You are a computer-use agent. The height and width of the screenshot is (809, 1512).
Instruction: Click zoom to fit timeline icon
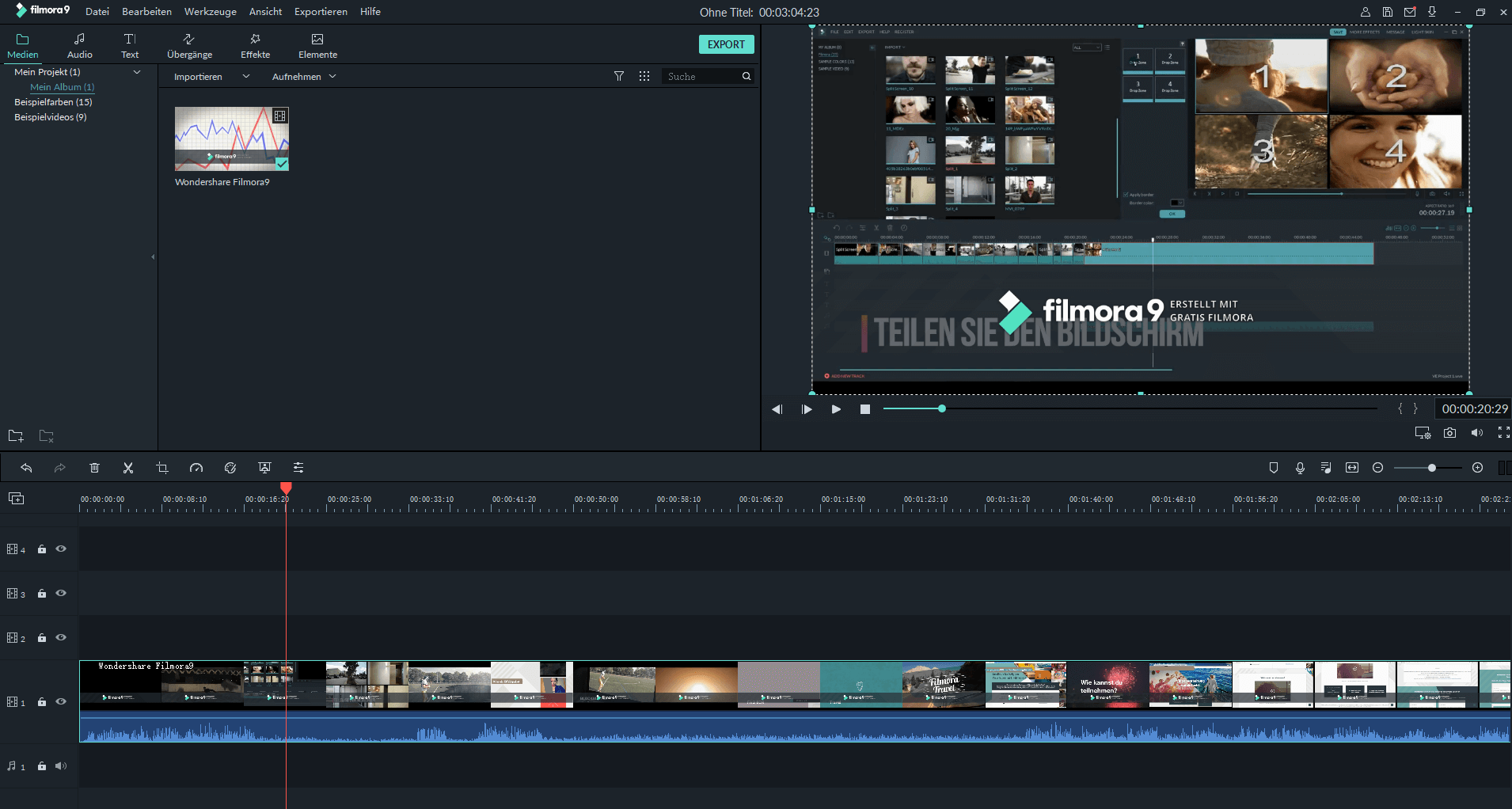(1352, 468)
